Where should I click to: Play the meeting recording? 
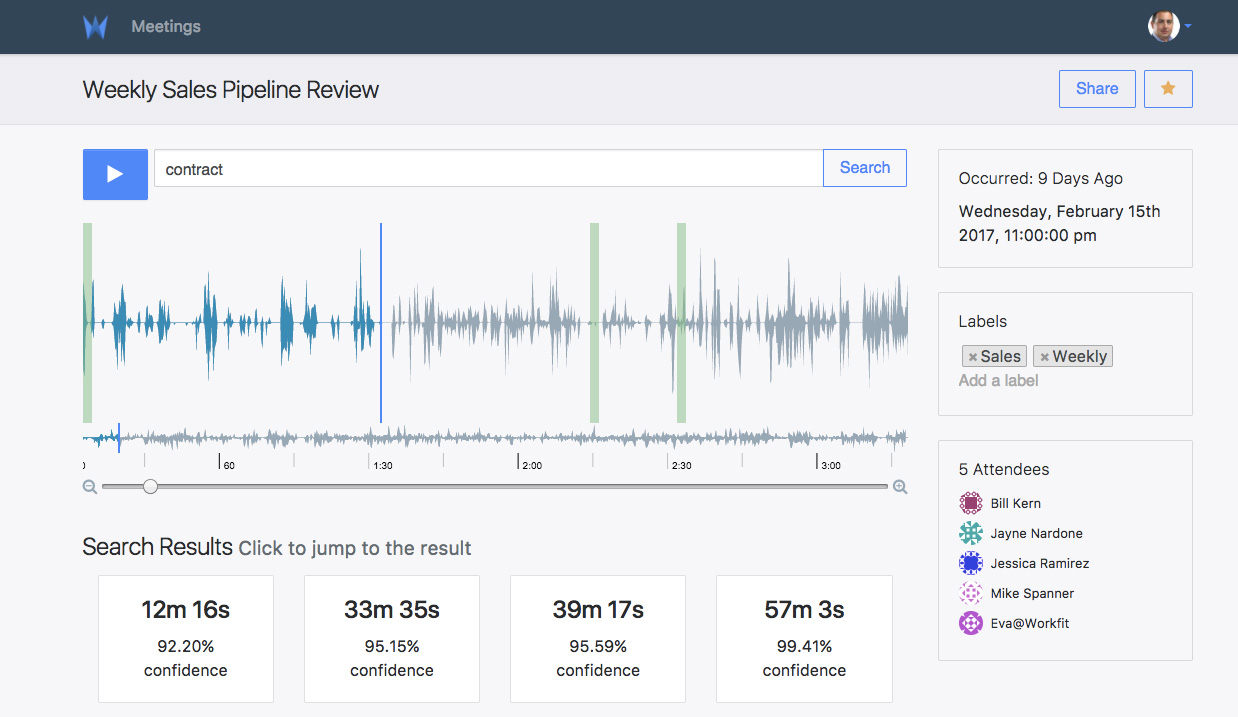click(115, 174)
